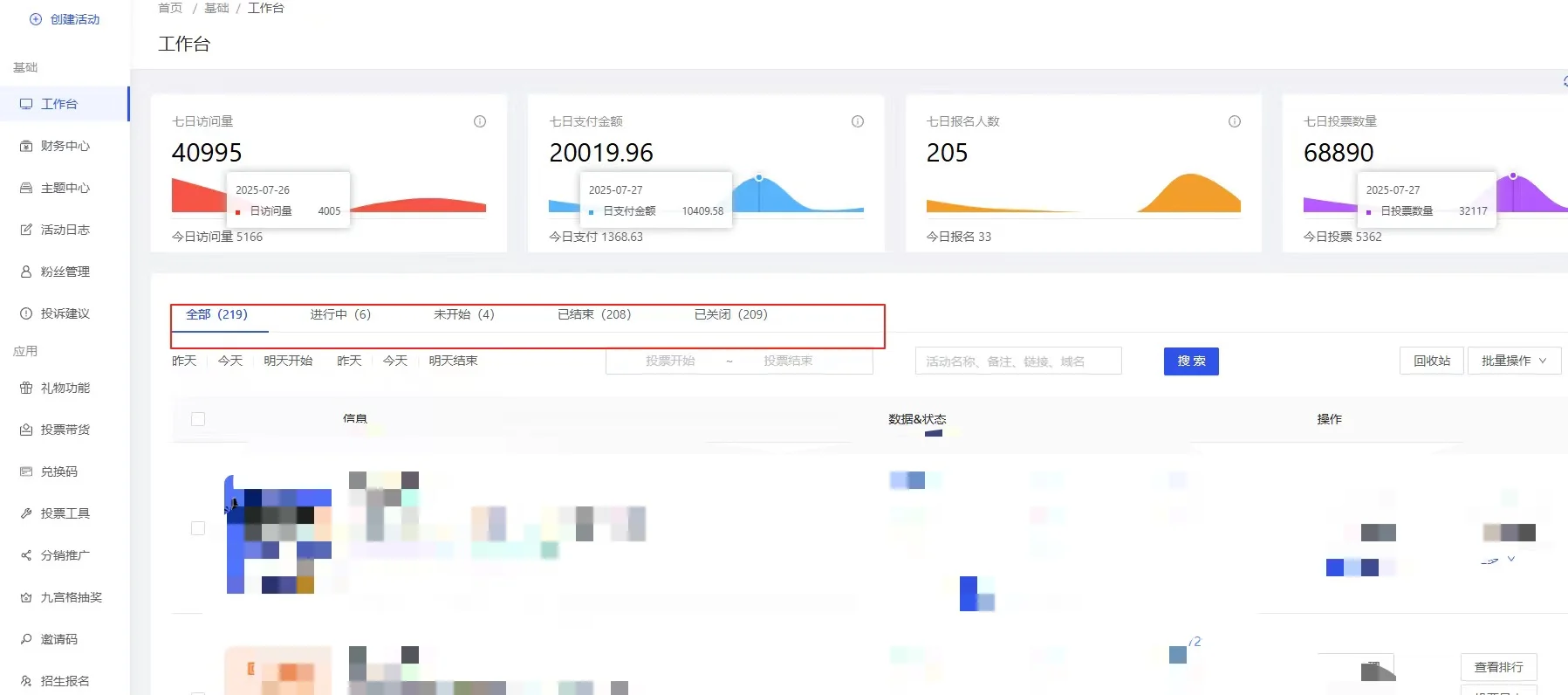
Task: Click info icon on 七日报名人数 card
Action: 1235,121
